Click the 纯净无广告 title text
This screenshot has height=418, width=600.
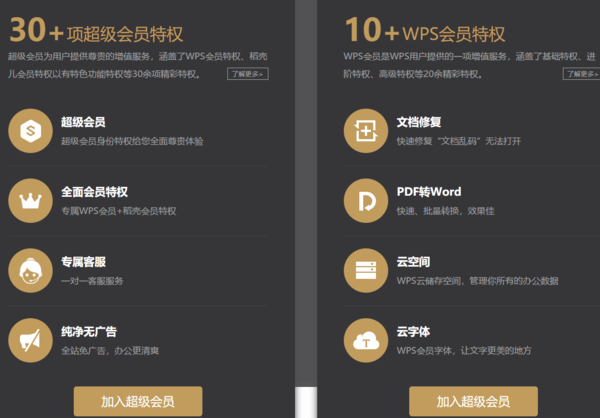click(x=88, y=332)
